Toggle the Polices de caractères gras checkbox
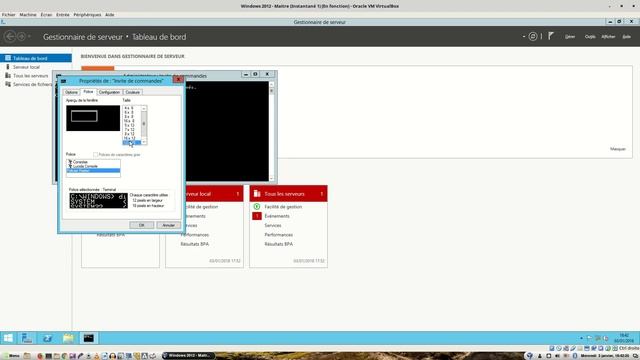The width and height of the screenshot is (640, 360). click(96, 155)
